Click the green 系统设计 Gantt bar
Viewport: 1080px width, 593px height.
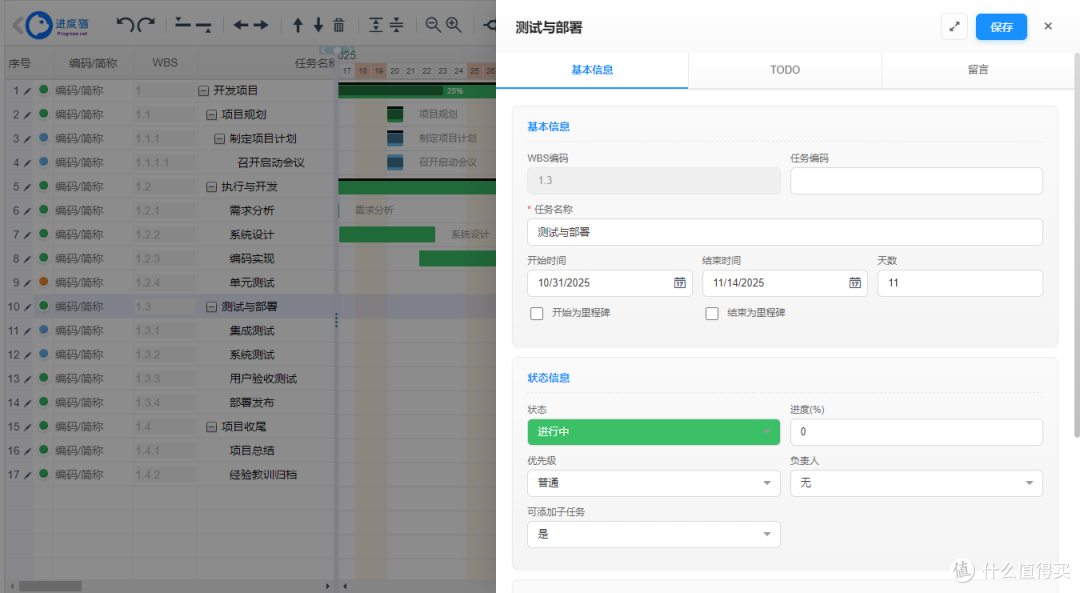coord(386,234)
